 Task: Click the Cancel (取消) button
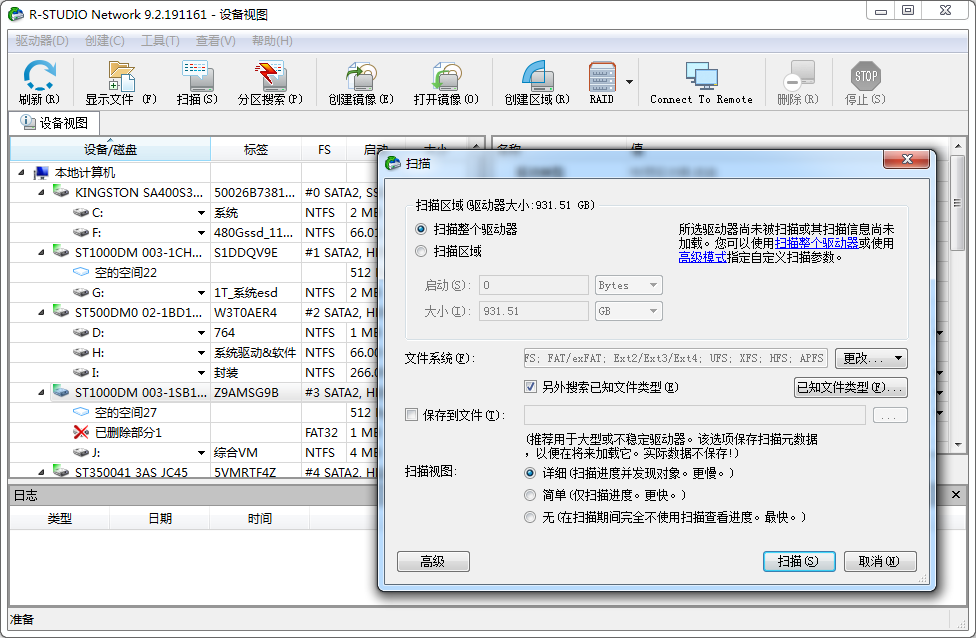[x=880, y=561]
